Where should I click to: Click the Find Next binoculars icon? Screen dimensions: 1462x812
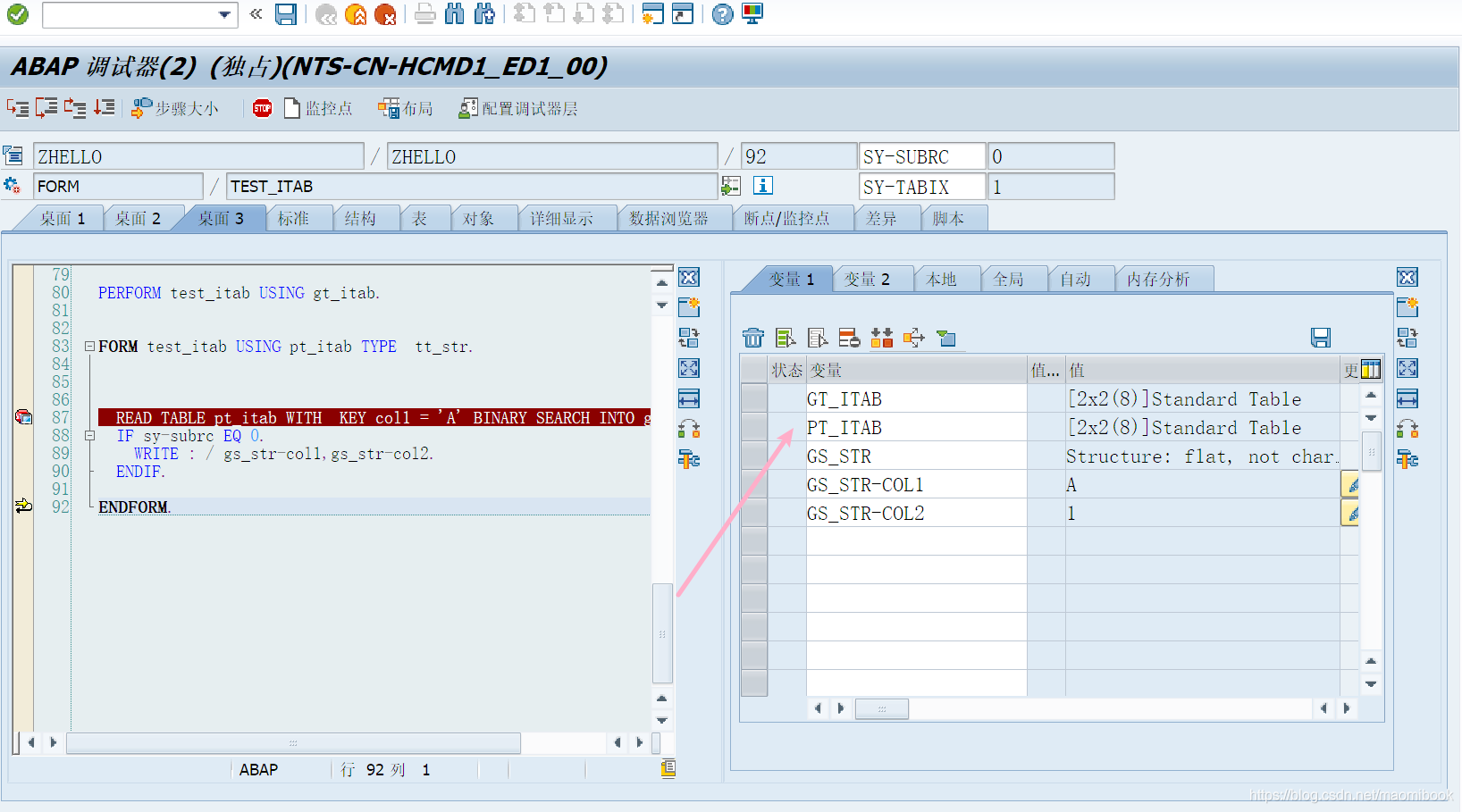(484, 14)
